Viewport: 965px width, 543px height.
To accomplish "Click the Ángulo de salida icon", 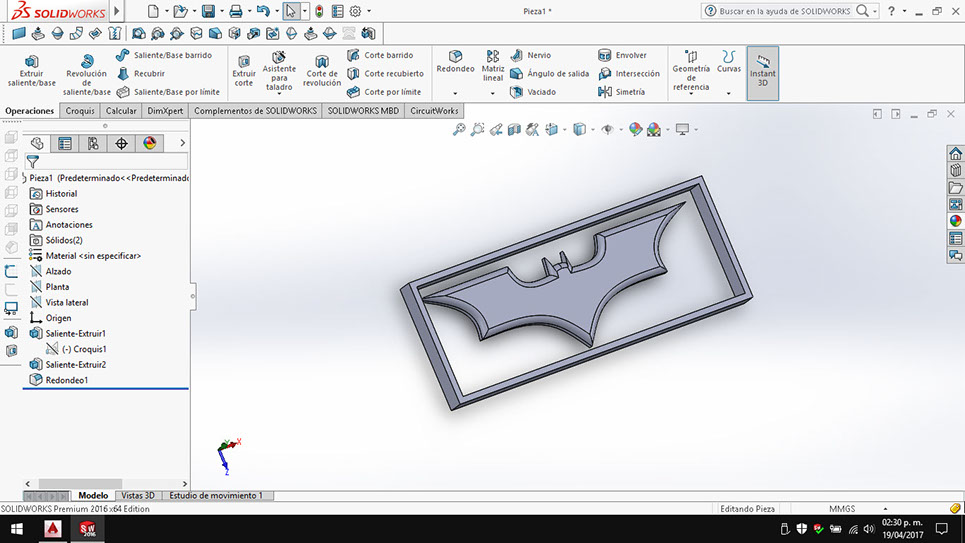I will [516, 74].
